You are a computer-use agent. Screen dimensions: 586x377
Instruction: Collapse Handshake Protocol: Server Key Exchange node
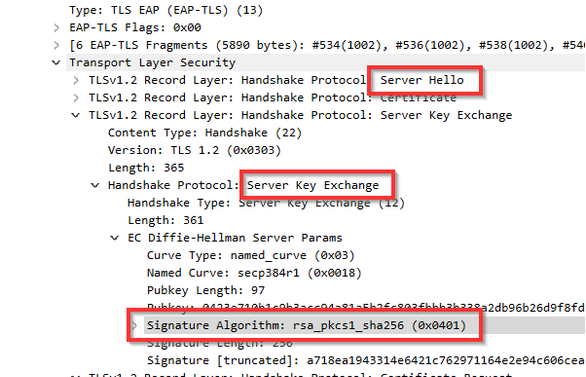click(95, 185)
